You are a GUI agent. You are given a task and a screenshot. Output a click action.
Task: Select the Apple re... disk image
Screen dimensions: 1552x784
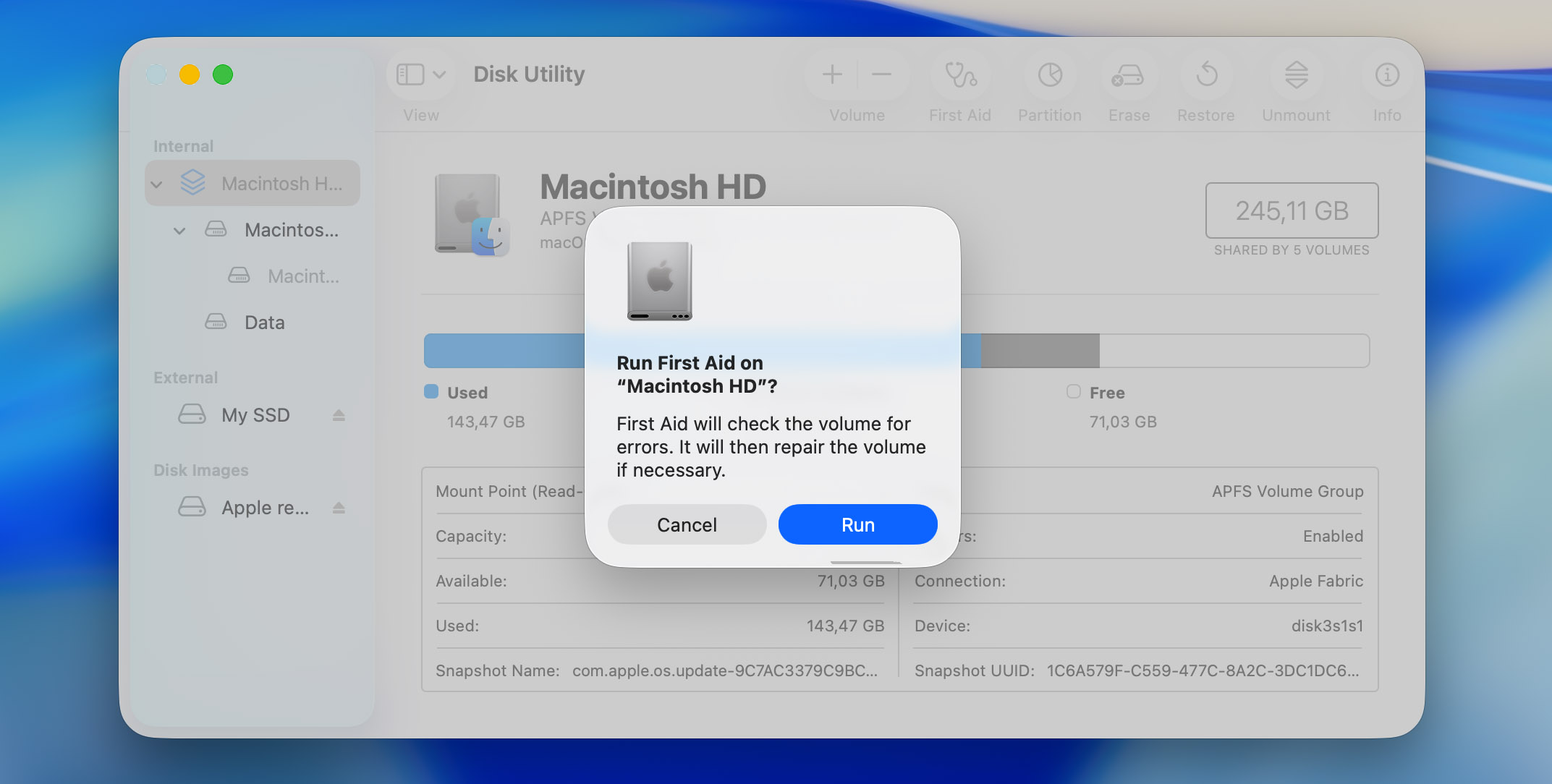tap(265, 508)
